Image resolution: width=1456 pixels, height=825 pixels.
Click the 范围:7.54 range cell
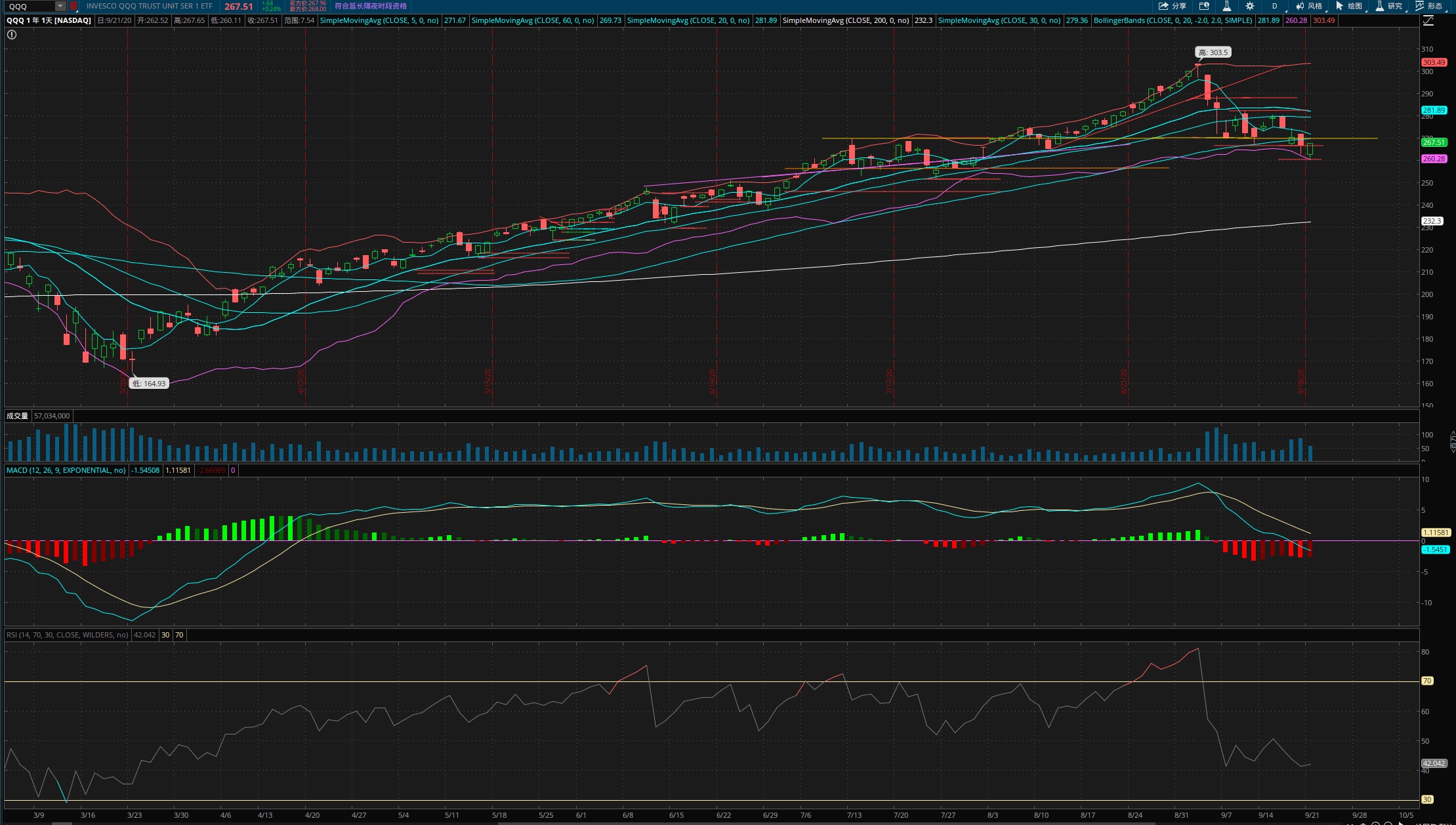(299, 20)
